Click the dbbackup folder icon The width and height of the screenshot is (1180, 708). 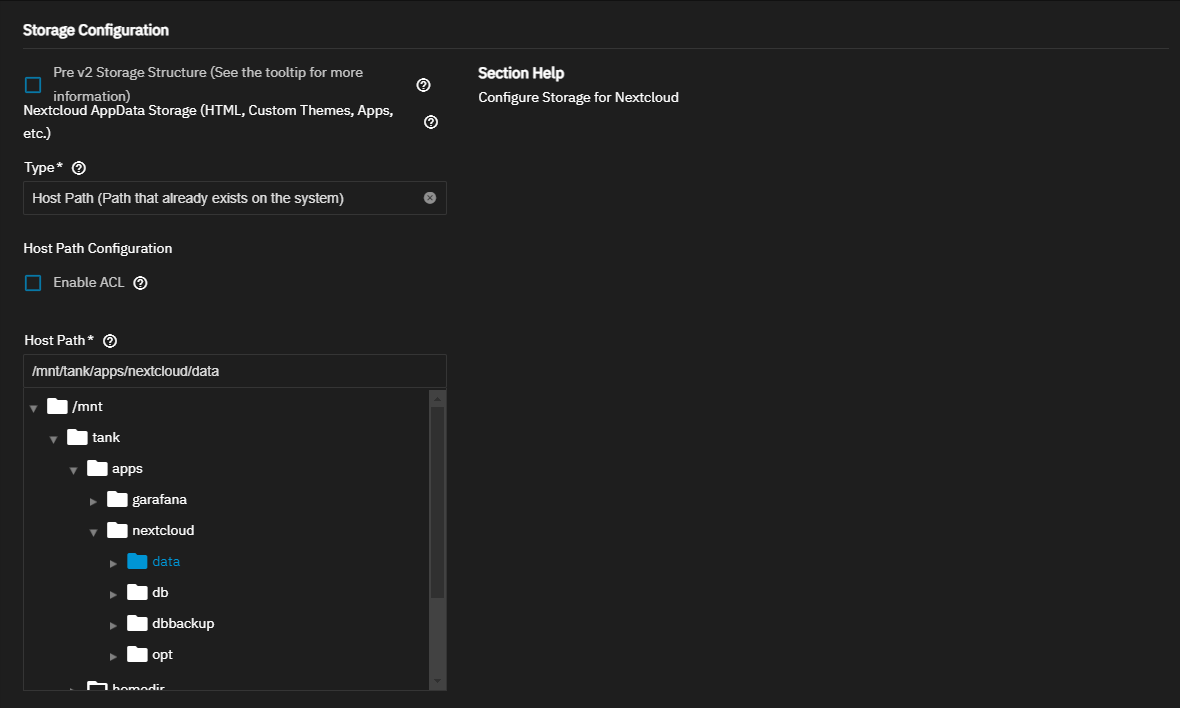click(x=137, y=623)
